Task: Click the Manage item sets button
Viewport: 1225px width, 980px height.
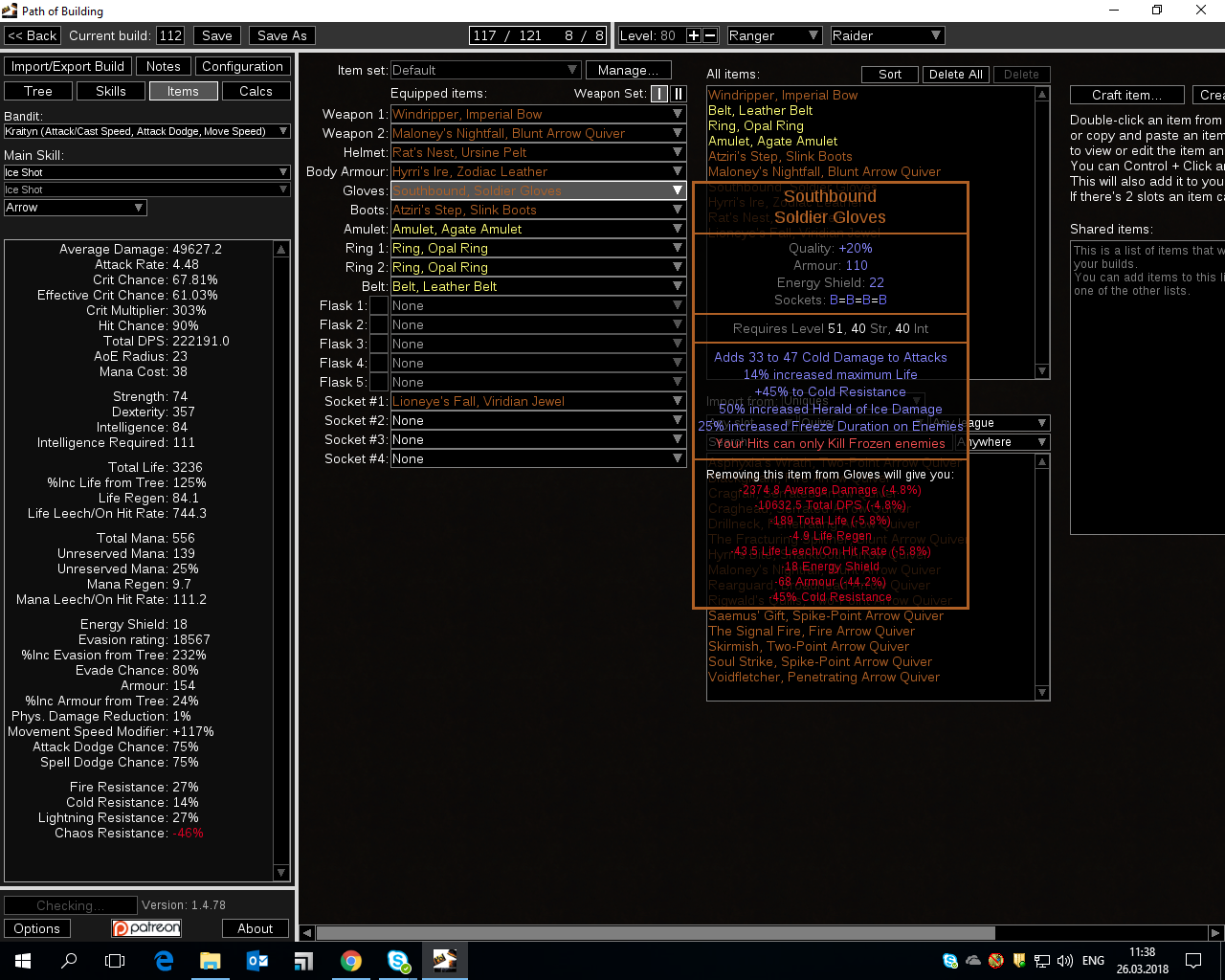Action: [629, 70]
